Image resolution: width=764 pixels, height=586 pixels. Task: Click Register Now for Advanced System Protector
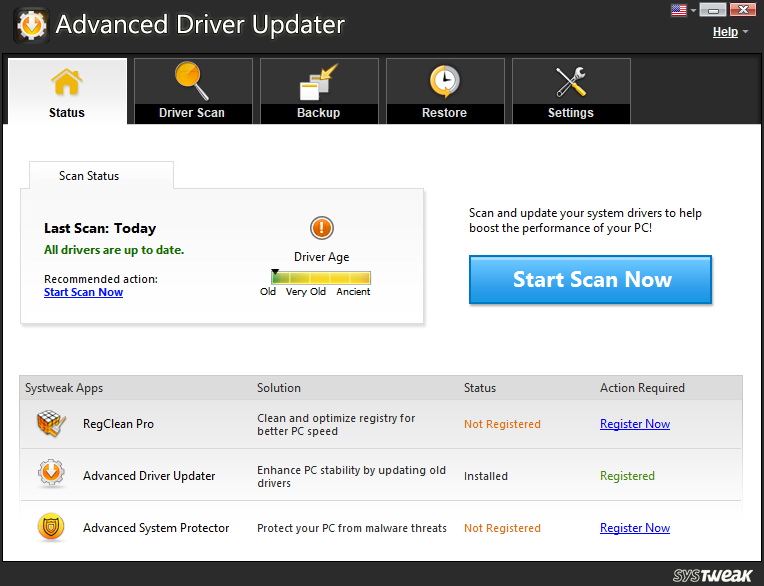coord(635,528)
